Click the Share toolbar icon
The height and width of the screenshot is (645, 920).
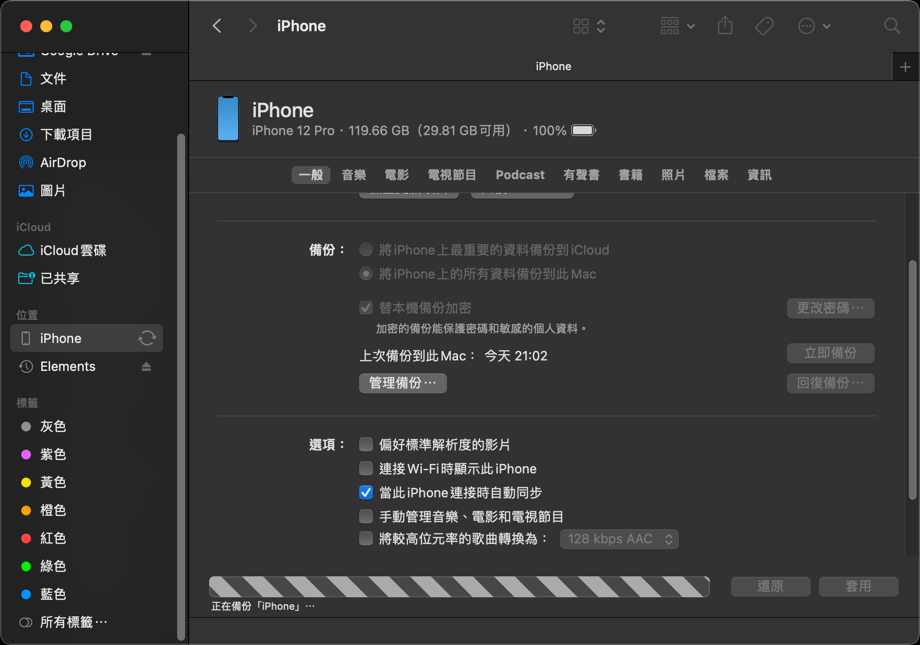[725, 26]
